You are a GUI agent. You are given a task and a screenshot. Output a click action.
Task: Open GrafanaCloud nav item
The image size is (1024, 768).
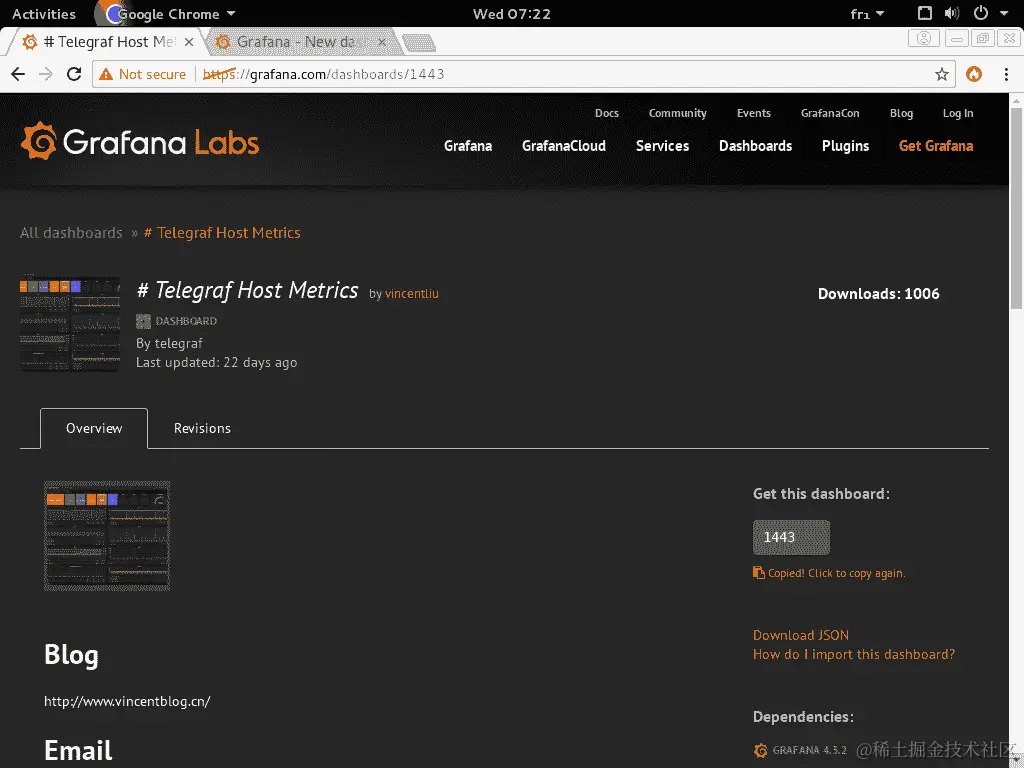tap(564, 146)
